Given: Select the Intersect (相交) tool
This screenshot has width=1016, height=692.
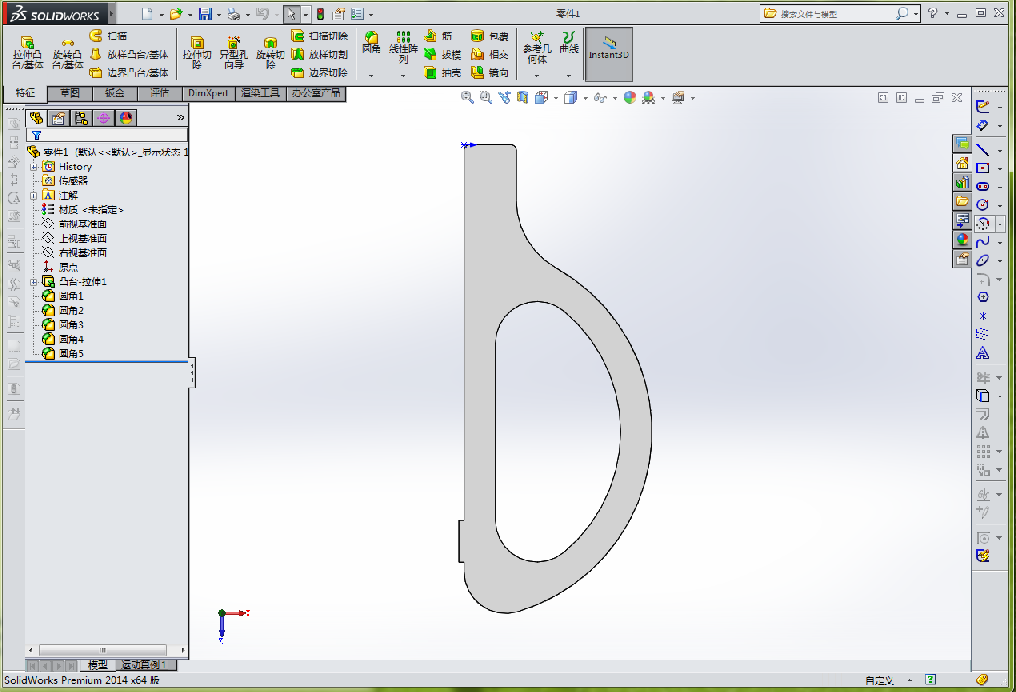Looking at the screenshot, I should (x=489, y=54).
